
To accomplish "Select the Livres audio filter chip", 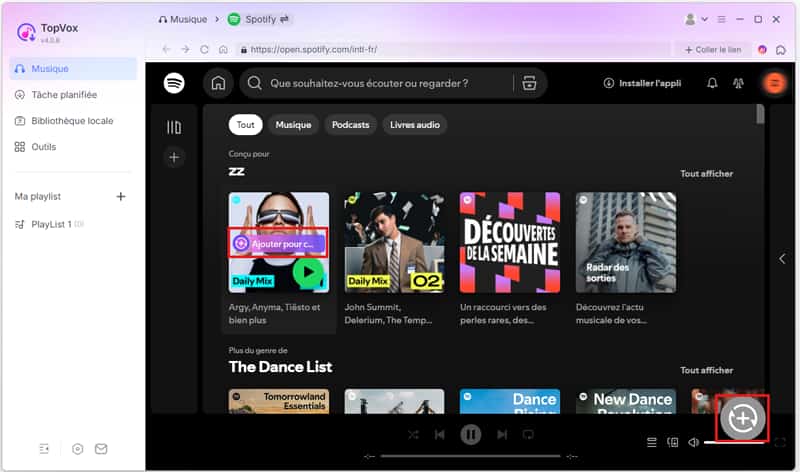I will coord(415,125).
